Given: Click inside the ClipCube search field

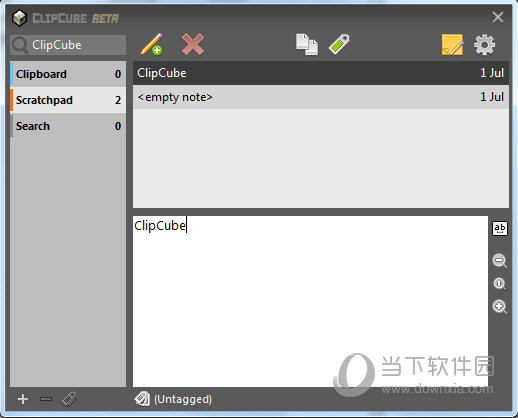Looking at the screenshot, I should pyautogui.click(x=68, y=45).
